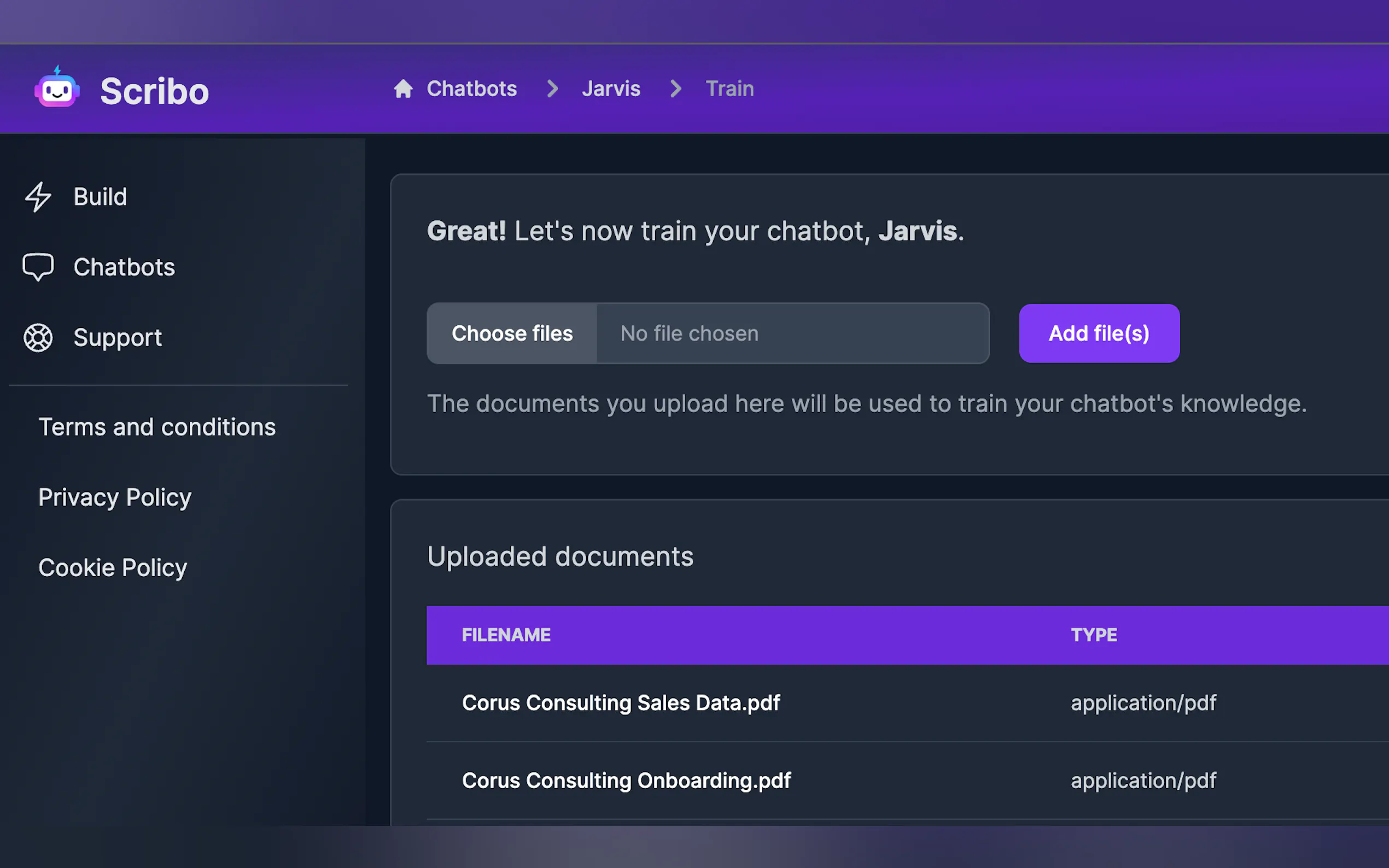Image resolution: width=1389 pixels, height=868 pixels.
Task: Click the No file chosen field
Action: [792, 333]
